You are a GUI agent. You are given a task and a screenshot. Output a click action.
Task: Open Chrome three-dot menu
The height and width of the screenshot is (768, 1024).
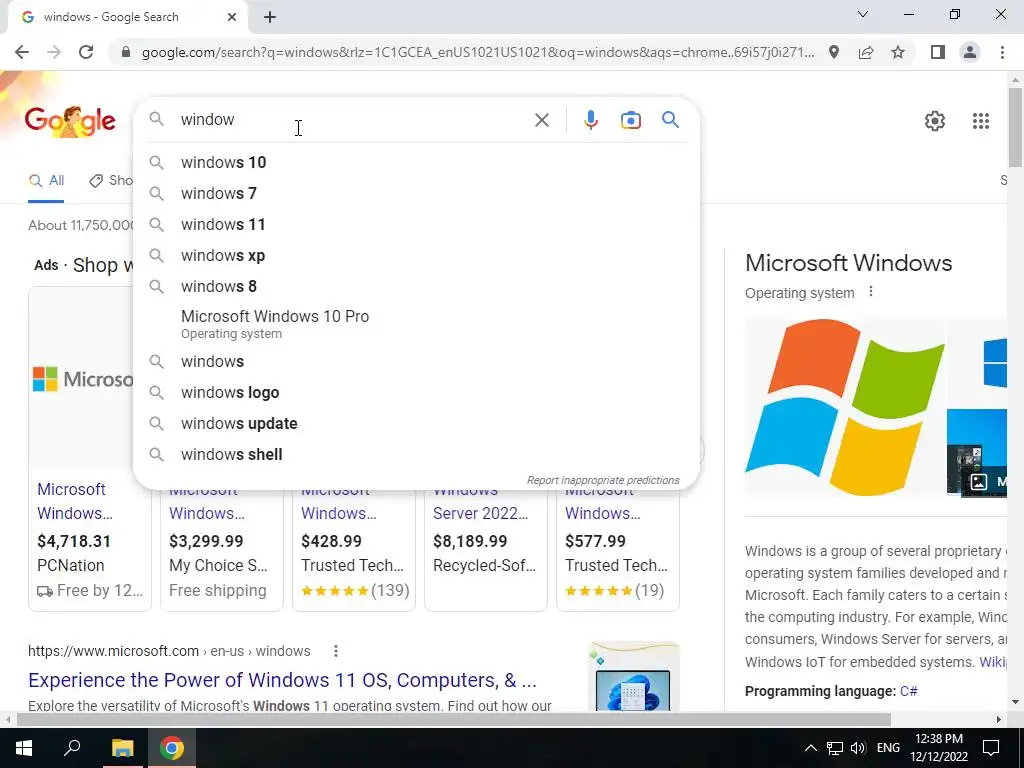[x=1002, y=52]
